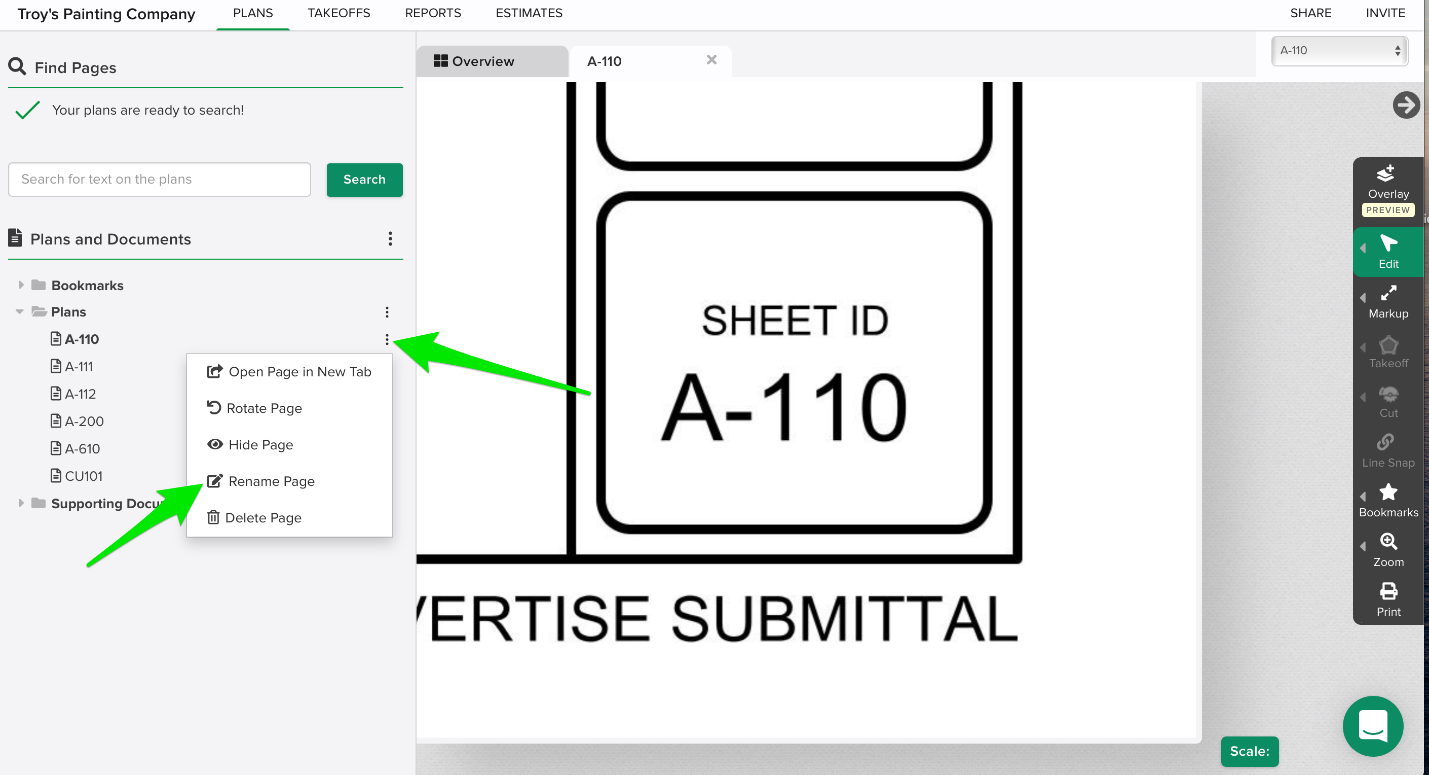Select page A-111 in the tree
The width and height of the screenshot is (1429, 775).
coord(79,366)
